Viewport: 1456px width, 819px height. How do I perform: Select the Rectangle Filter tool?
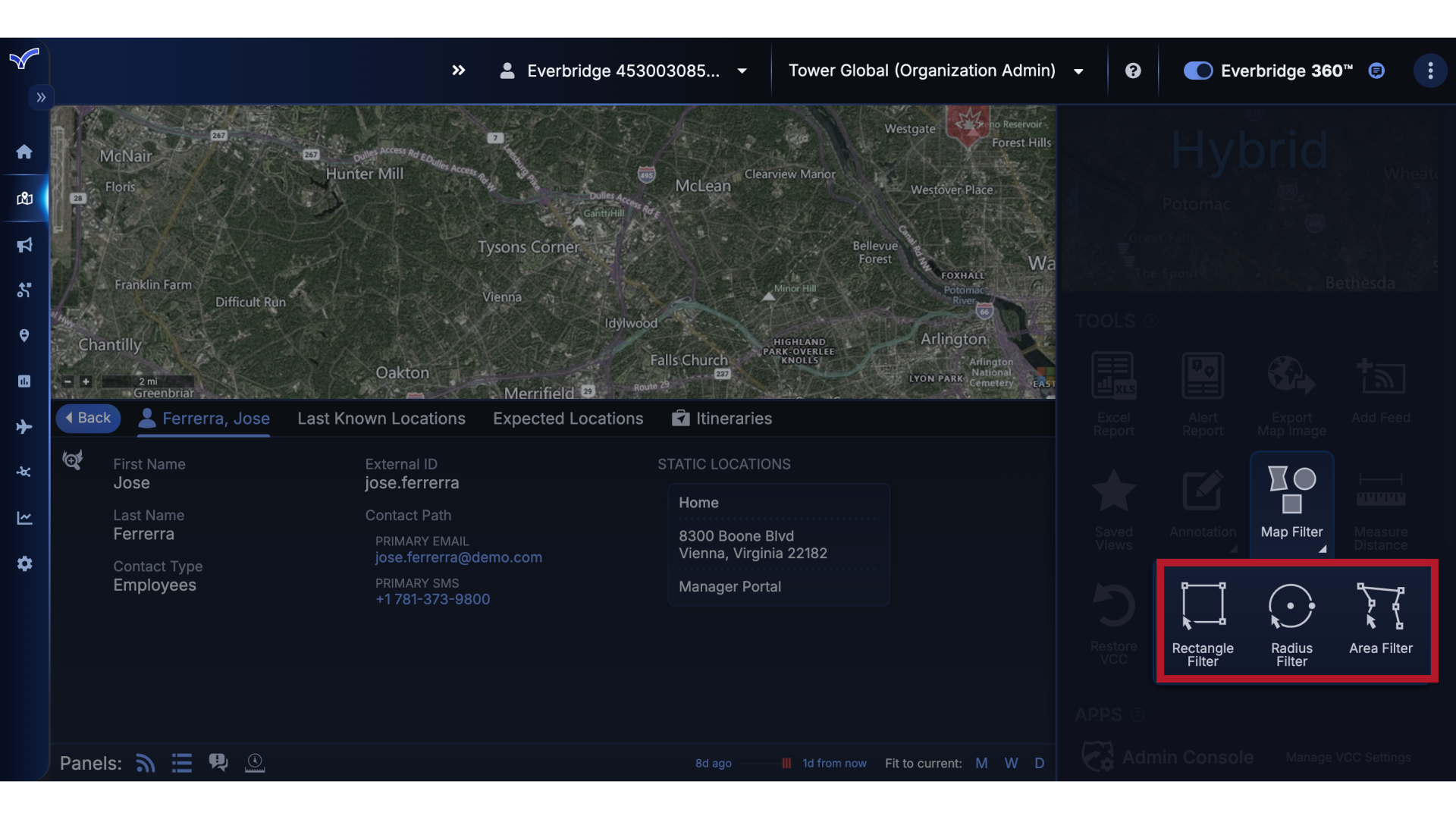[x=1202, y=622]
